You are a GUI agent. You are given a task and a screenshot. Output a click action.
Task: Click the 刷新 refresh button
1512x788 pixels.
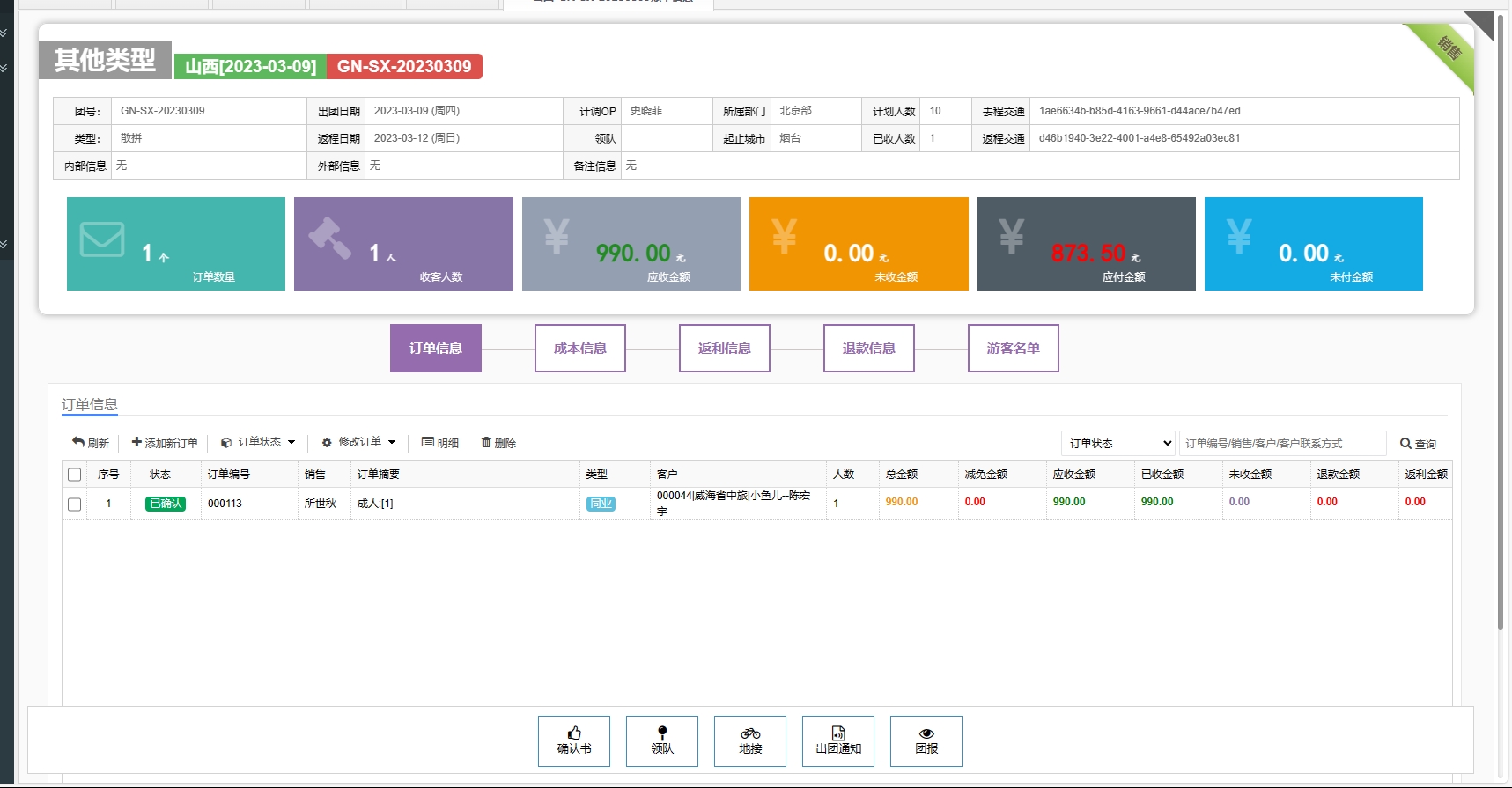[91, 442]
